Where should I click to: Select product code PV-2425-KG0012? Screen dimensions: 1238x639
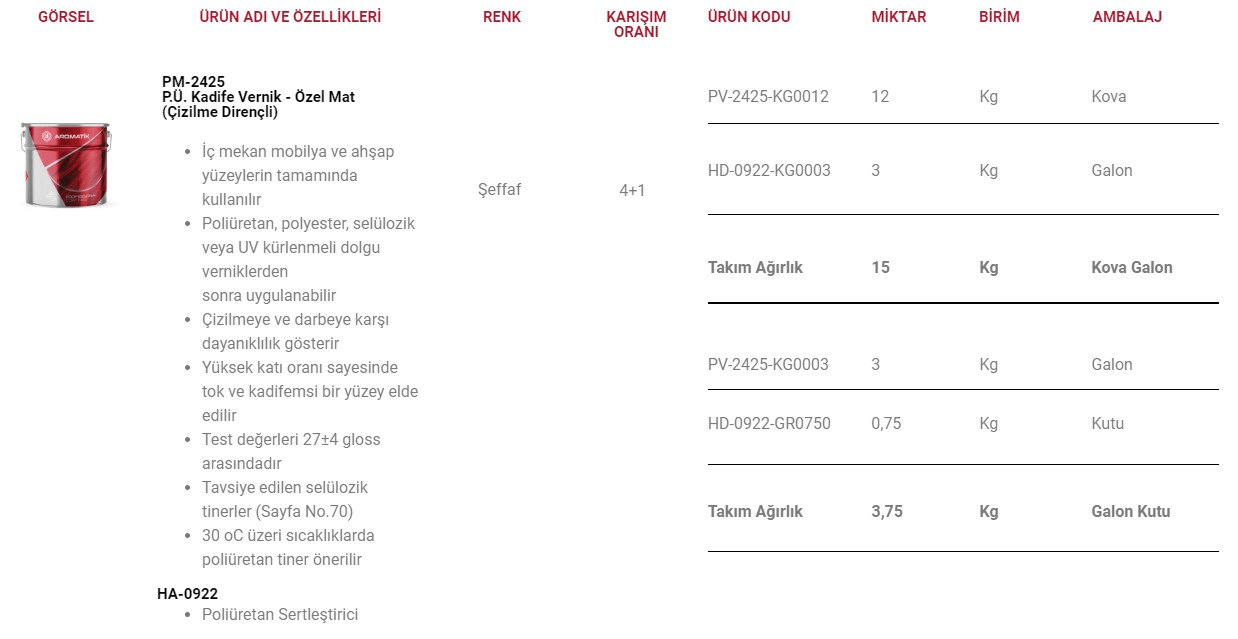768,97
